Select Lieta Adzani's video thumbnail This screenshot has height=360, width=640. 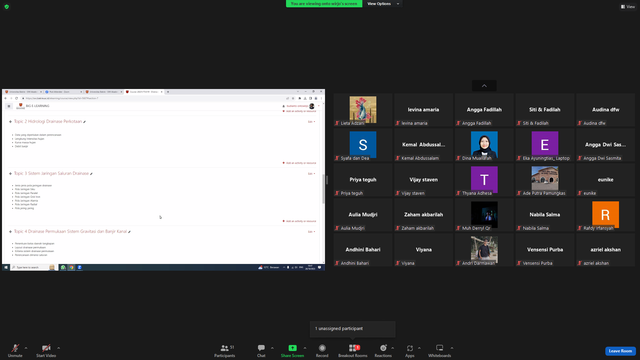coord(363,109)
